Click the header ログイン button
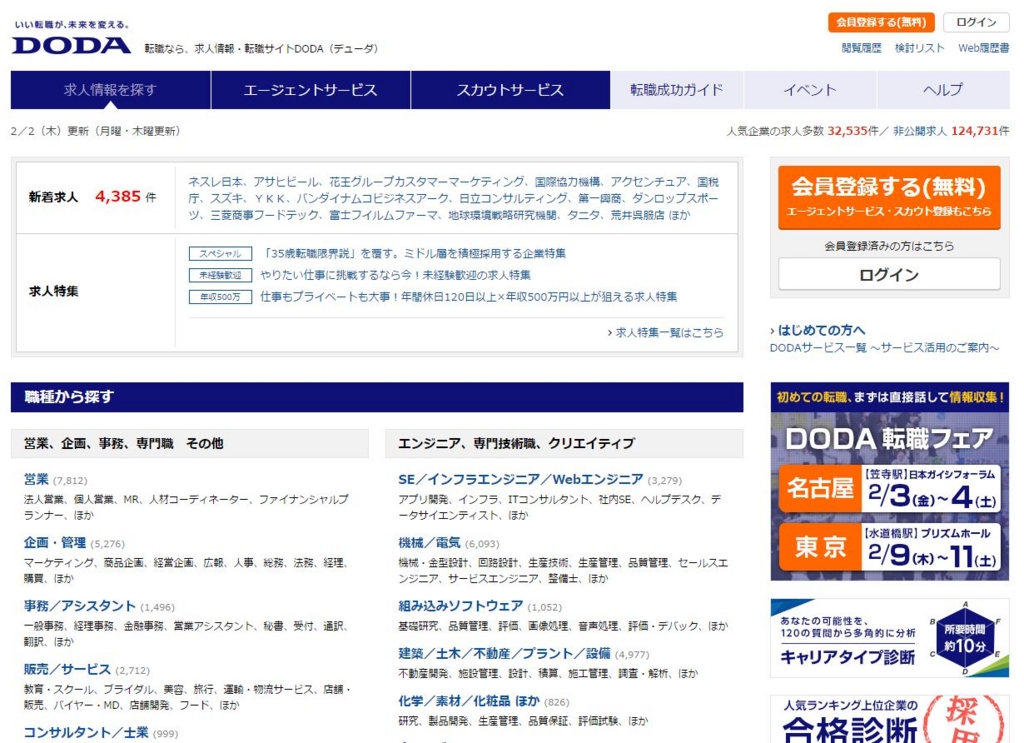Image resolution: width=1024 pixels, height=743 pixels. click(976, 22)
